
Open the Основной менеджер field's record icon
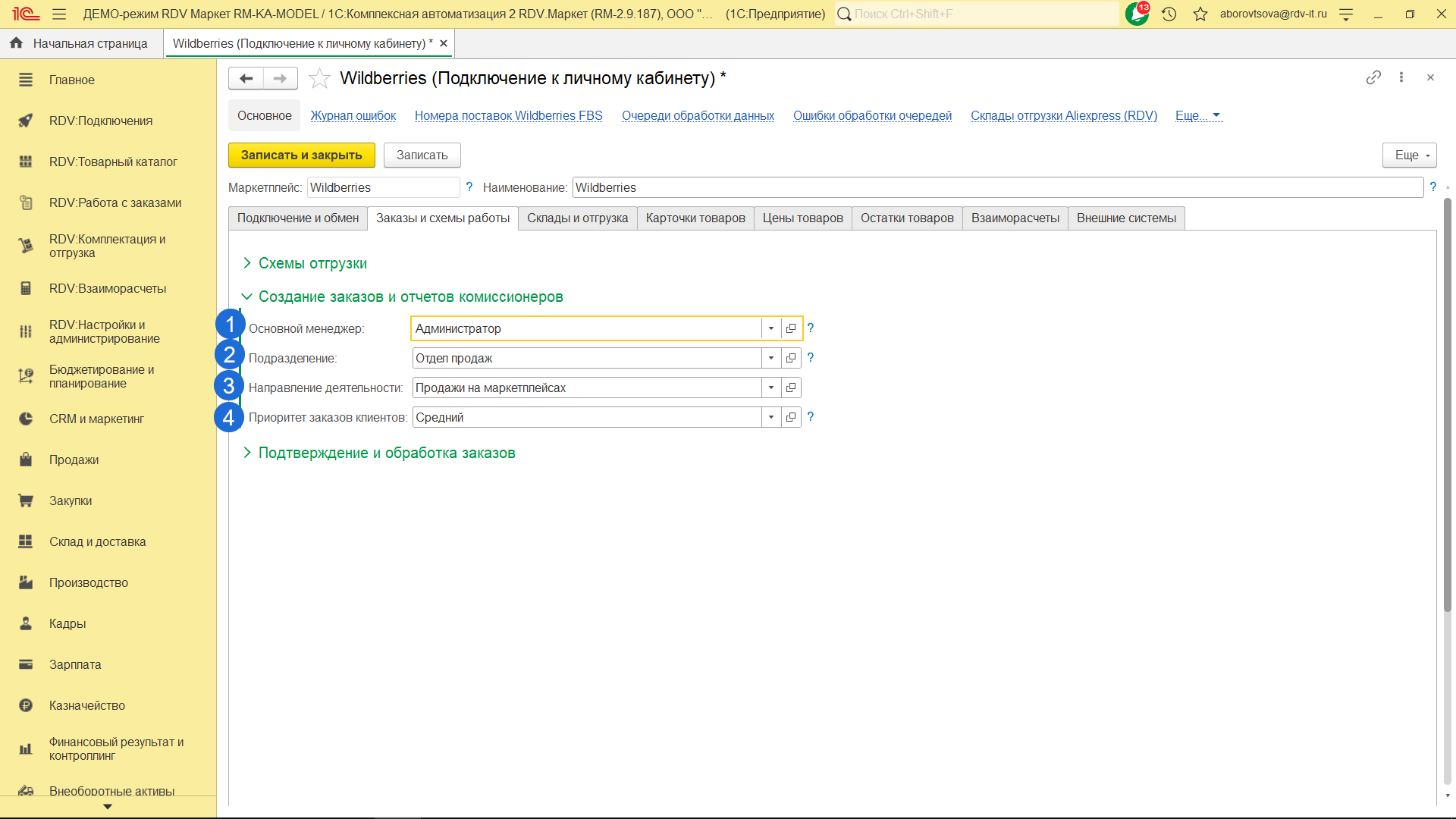pos(791,328)
